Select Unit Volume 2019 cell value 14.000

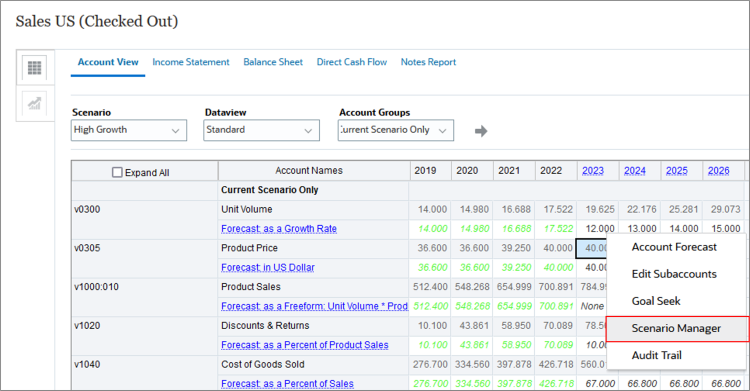[430, 210]
